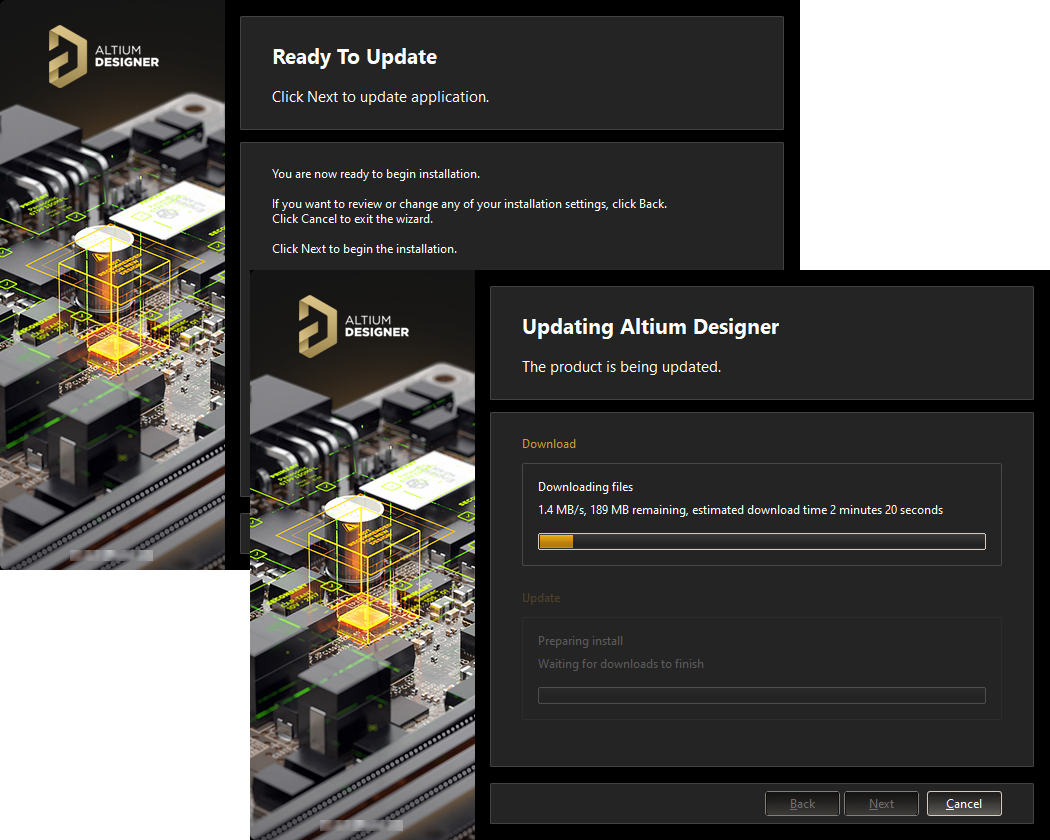This screenshot has width=1050, height=840.
Task: Click 'Click Next to update application.' subtitle
Action: 380,97
